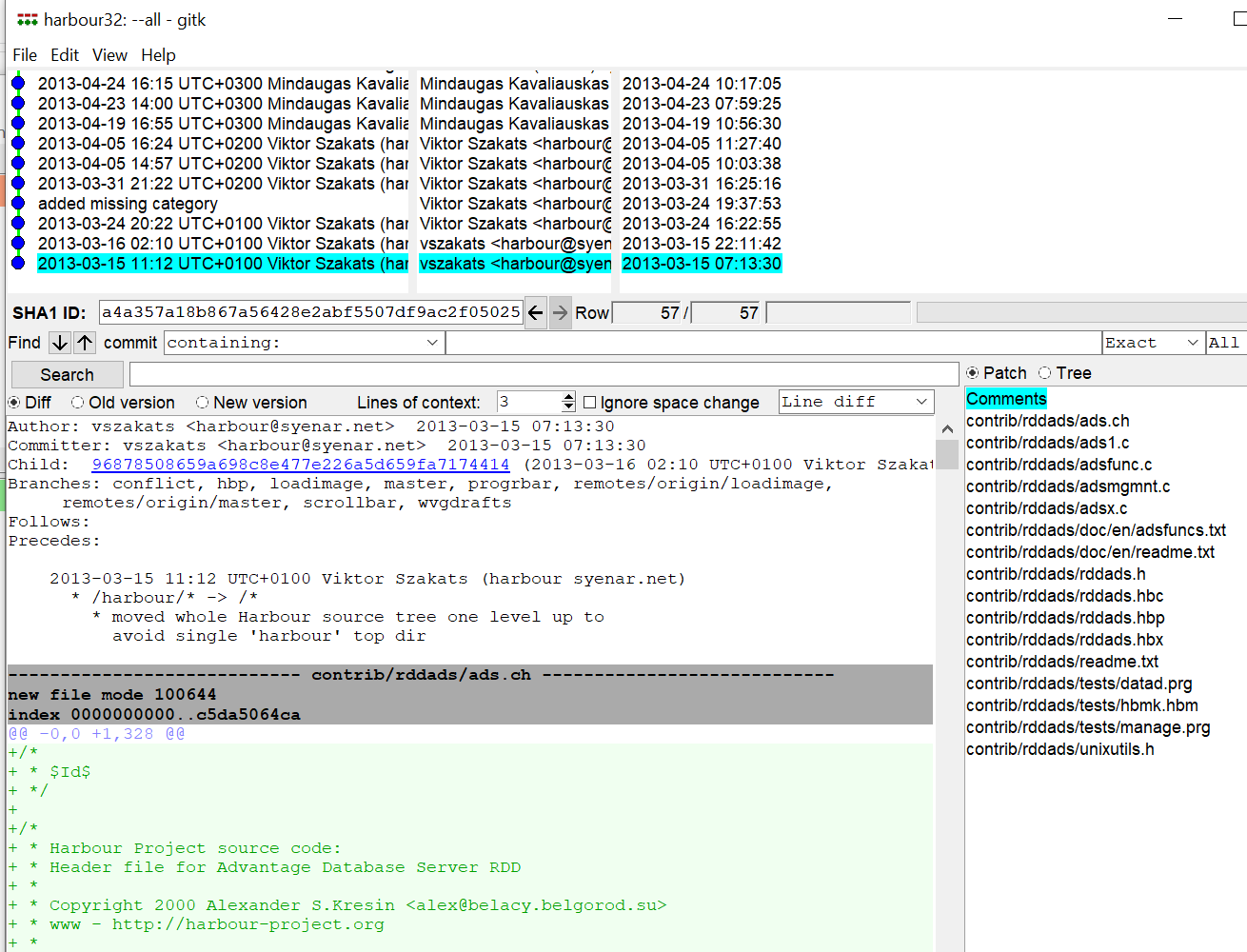
Task: Open the Exact match dropdown
Action: [1192, 343]
